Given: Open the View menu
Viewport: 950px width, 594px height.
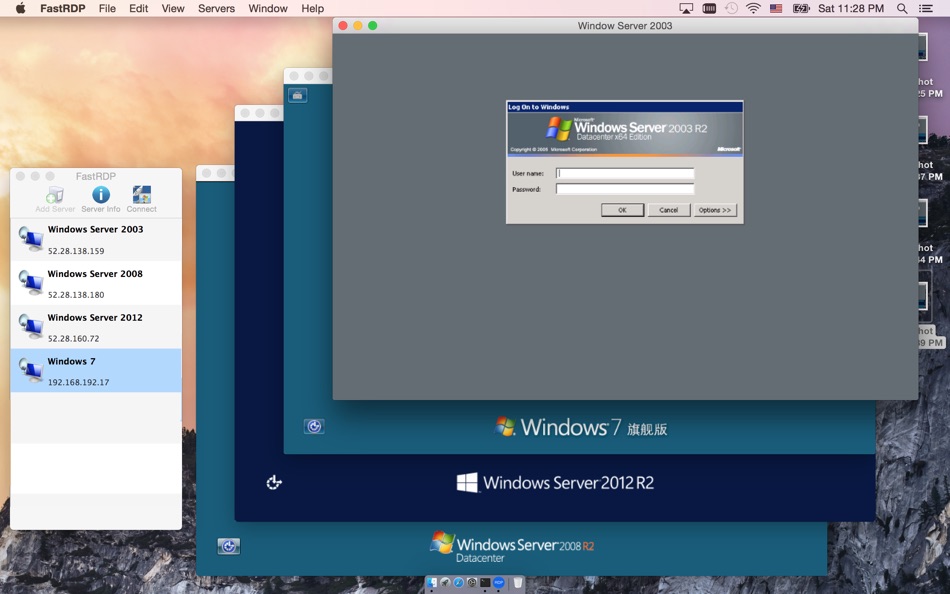Looking at the screenshot, I should click(173, 8).
